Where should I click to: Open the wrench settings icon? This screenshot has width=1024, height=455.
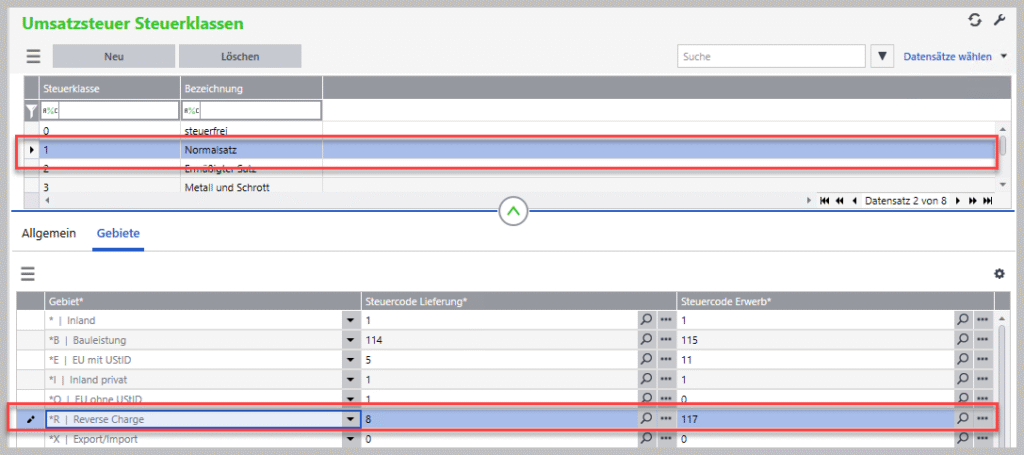point(997,20)
